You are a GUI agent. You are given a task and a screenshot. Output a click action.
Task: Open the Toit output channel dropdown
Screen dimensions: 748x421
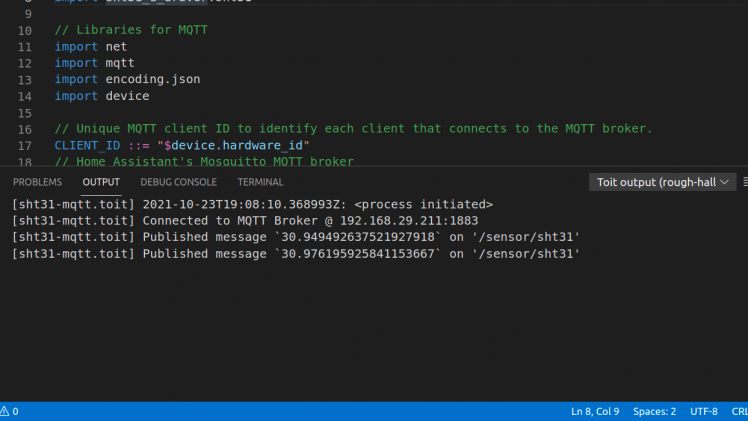[662, 182]
